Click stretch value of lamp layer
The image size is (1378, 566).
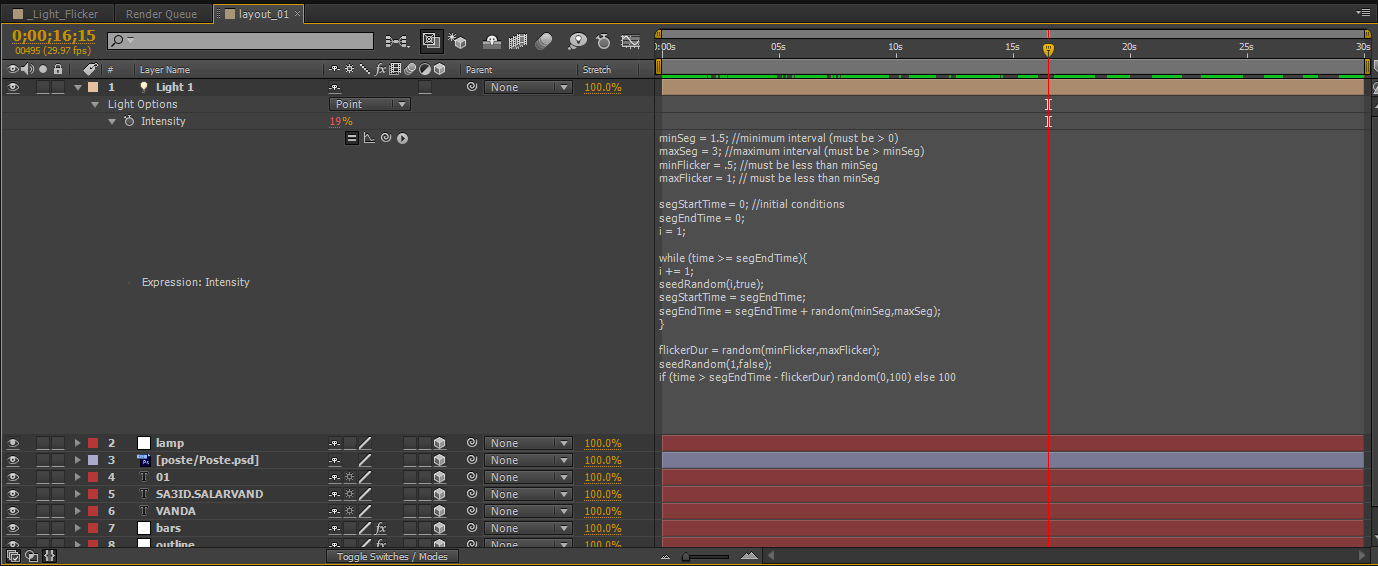(x=603, y=444)
